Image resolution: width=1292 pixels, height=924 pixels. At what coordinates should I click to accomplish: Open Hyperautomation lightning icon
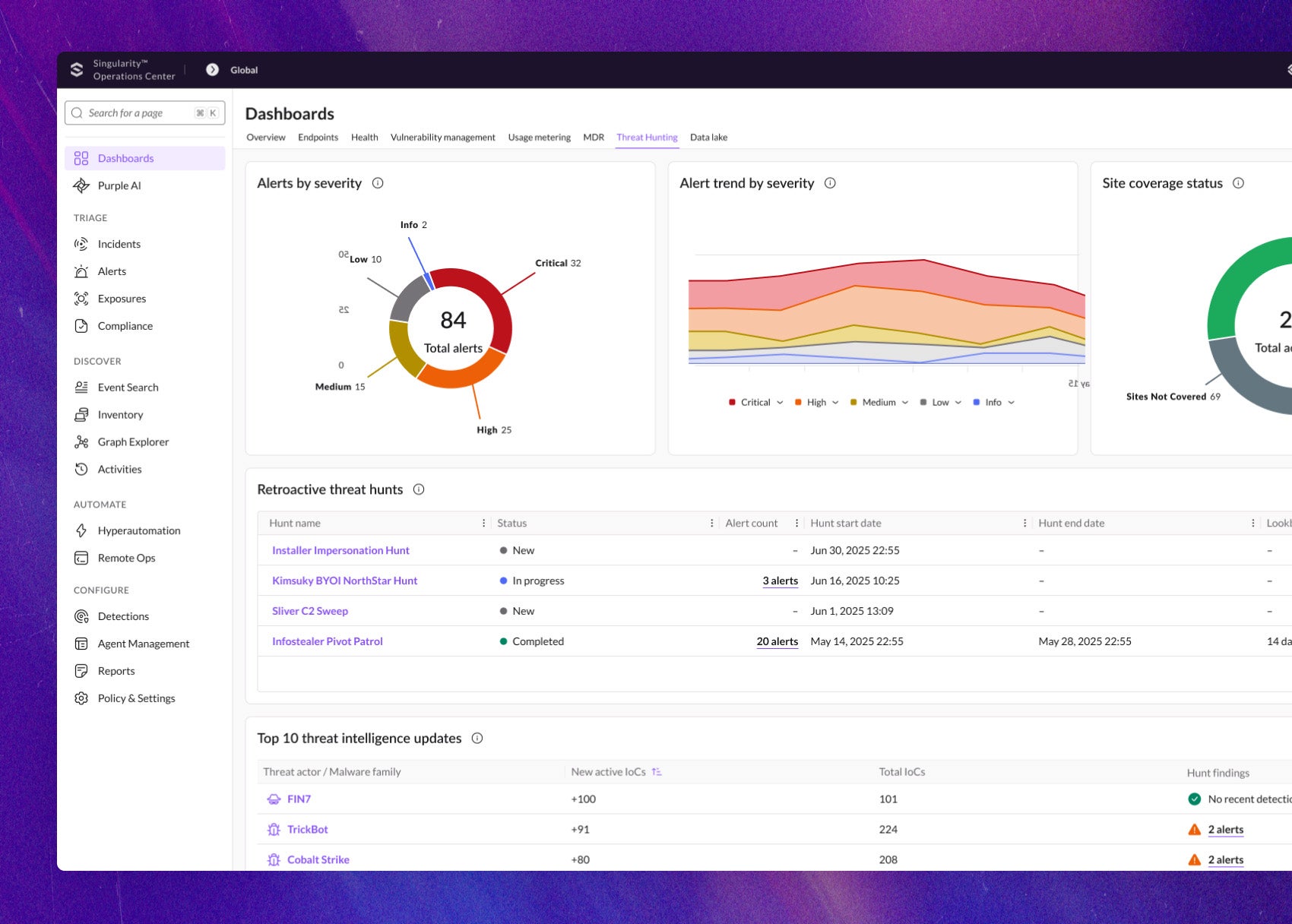[x=81, y=530]
